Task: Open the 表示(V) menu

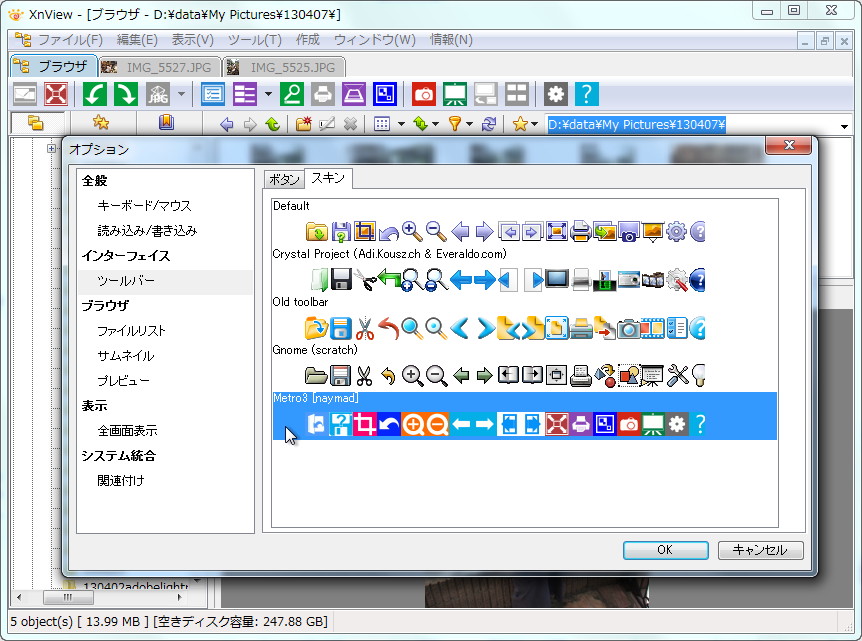Action: pyautogui.click(x=192, y=40)
